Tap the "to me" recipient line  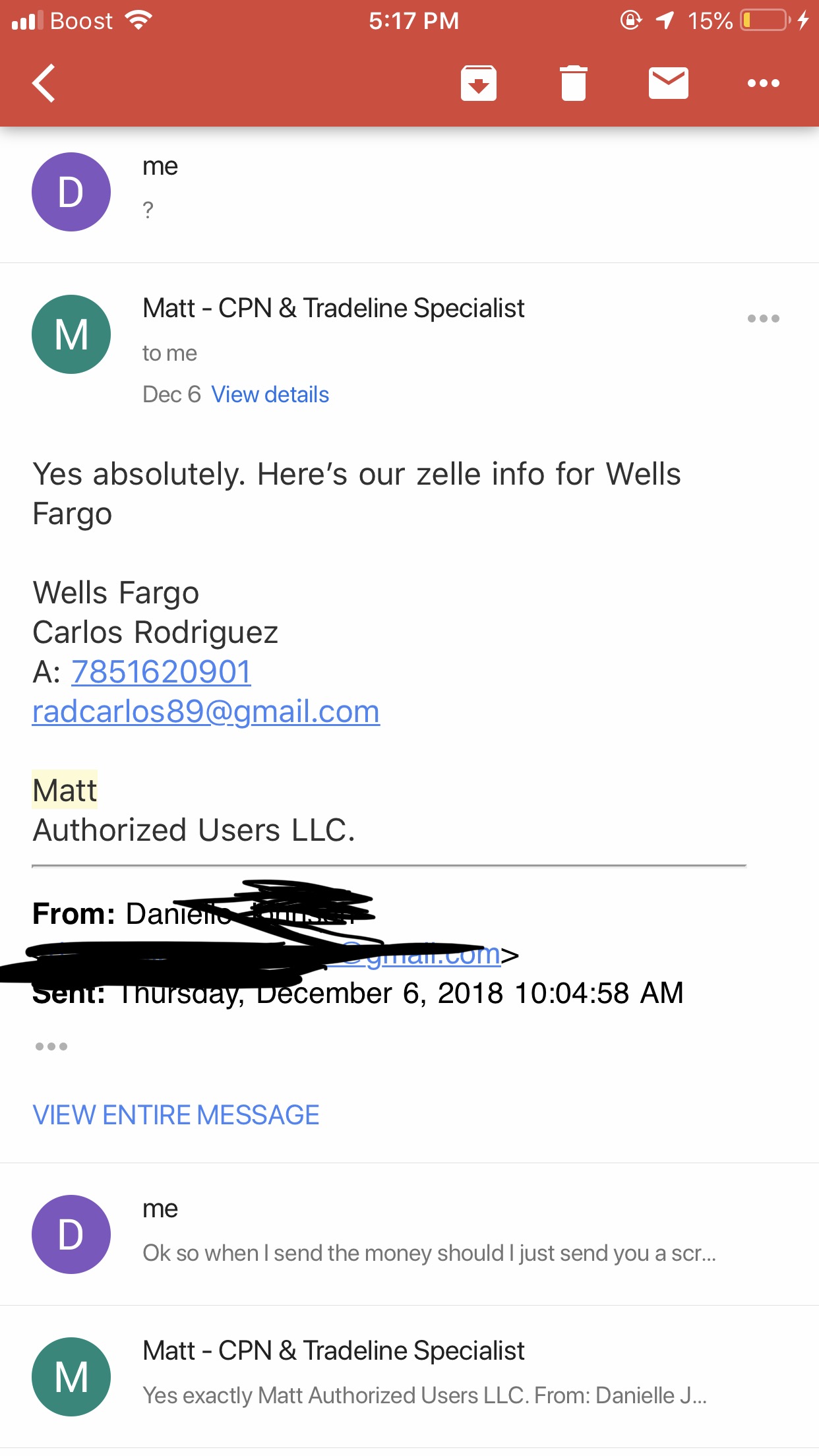tap(169, 353)
